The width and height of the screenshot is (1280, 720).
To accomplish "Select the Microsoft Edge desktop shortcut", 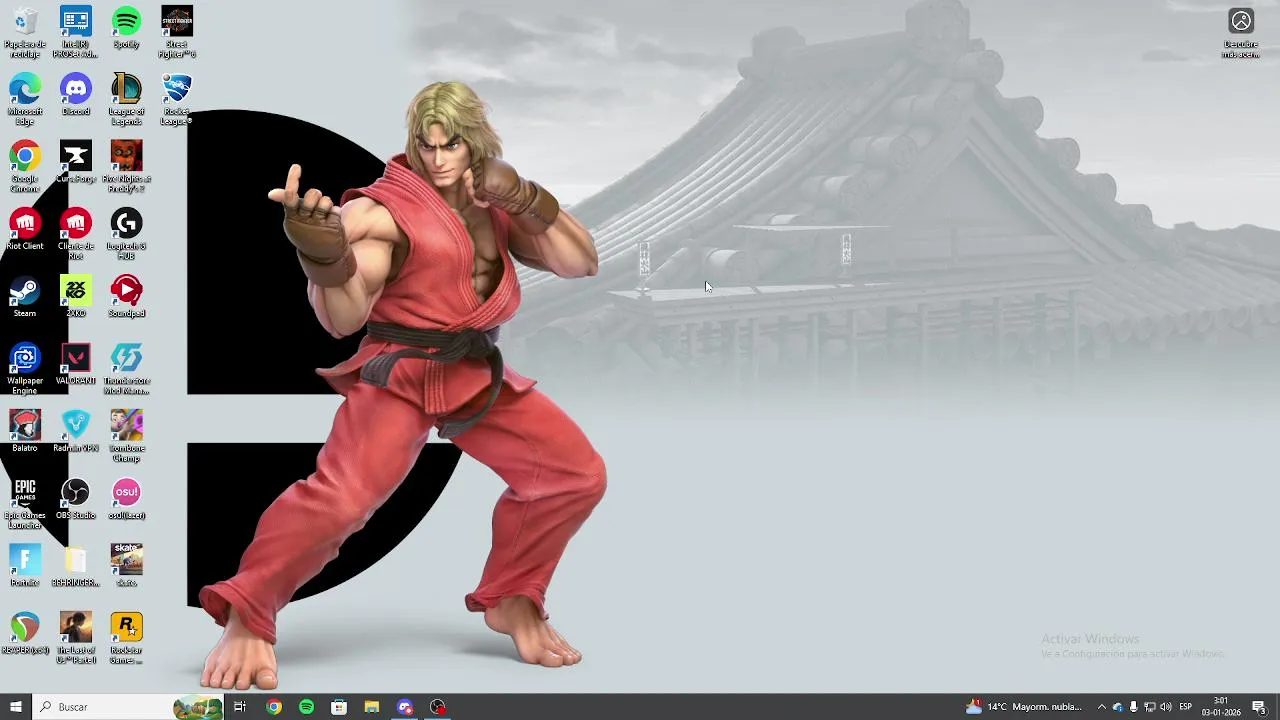I will click(25, 100).
